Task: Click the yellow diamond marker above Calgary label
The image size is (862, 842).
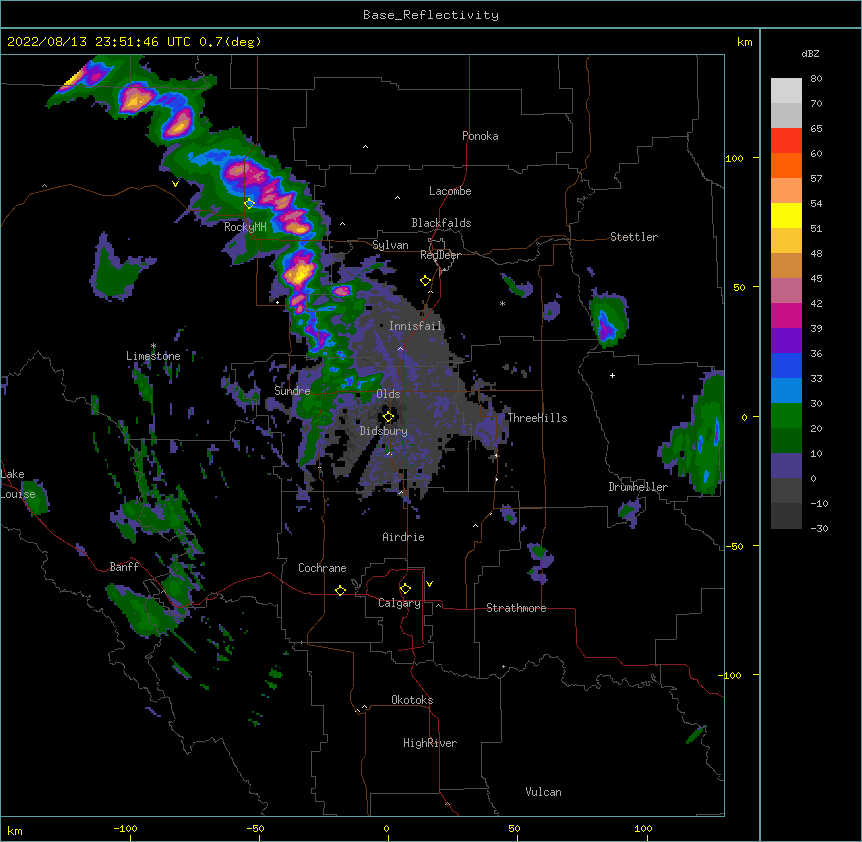Action: tap(405, 589)
